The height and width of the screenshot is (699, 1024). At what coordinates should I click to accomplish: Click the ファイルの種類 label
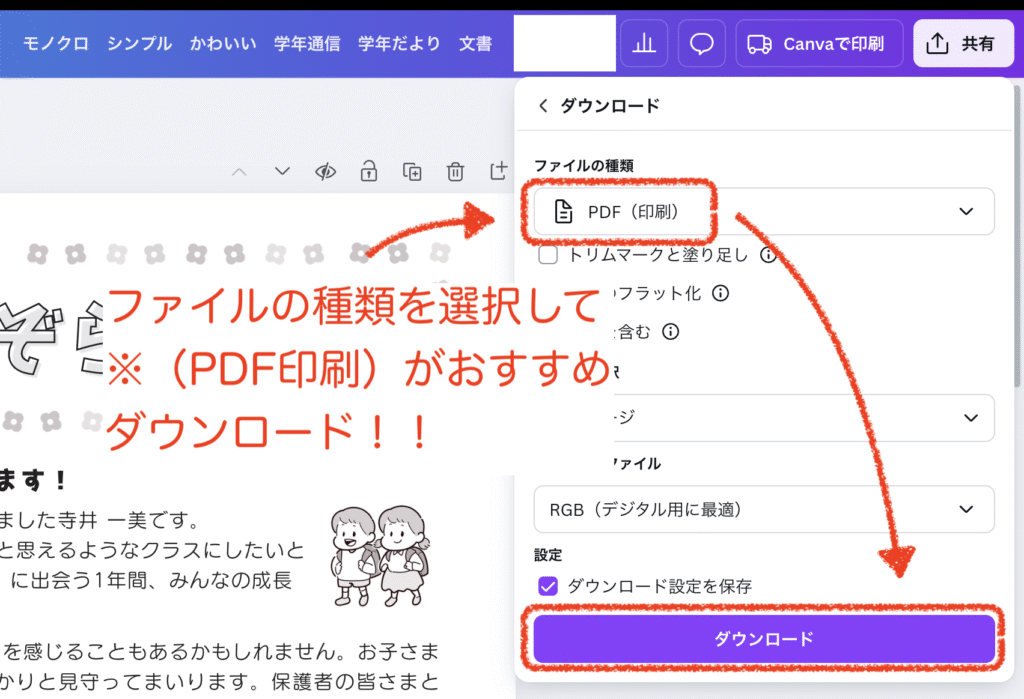pyautogui.click(x=584, y=166)
